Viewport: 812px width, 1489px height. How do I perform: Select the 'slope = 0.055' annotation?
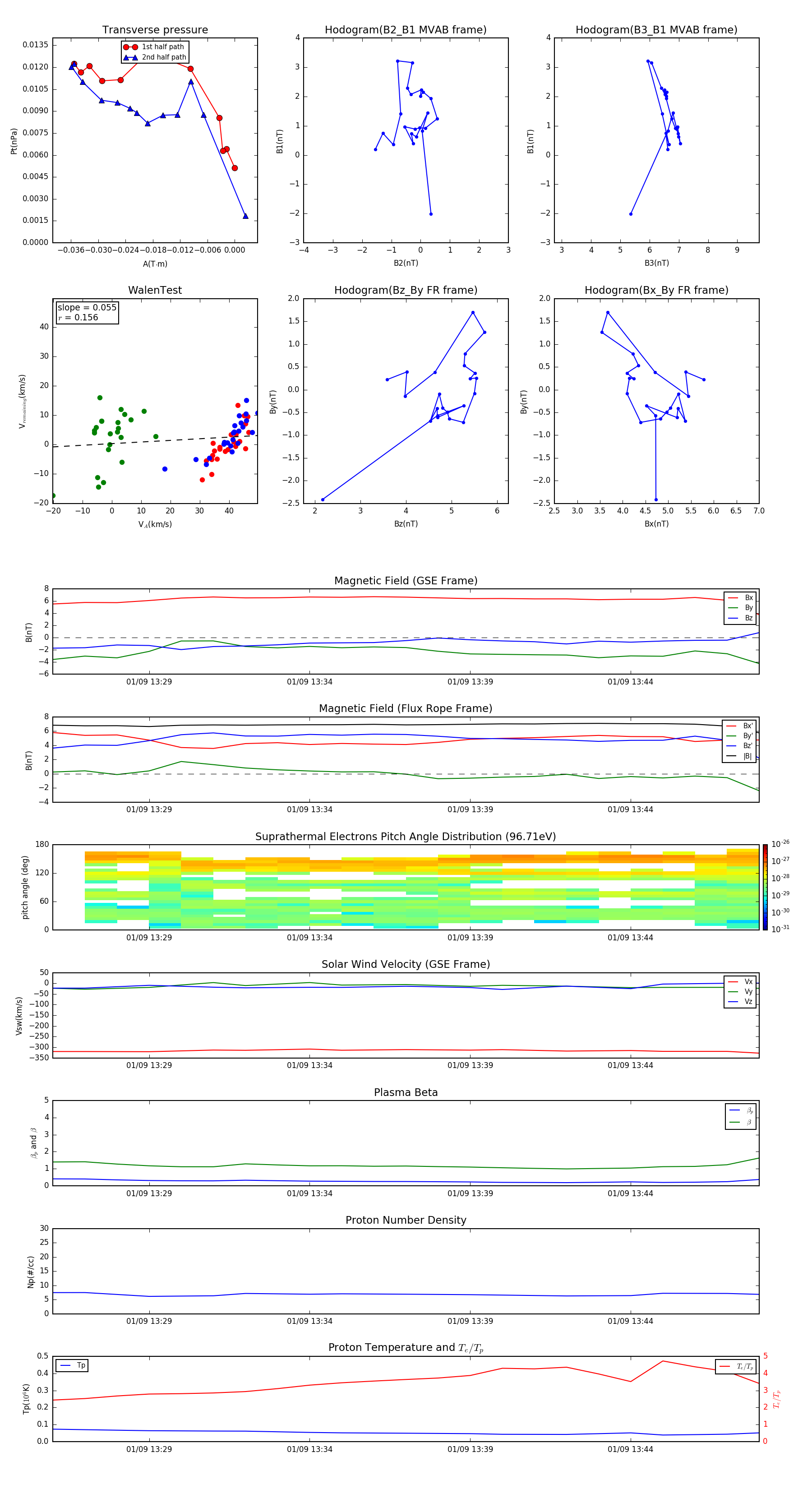pyautogui.click(x=87, y=308)
